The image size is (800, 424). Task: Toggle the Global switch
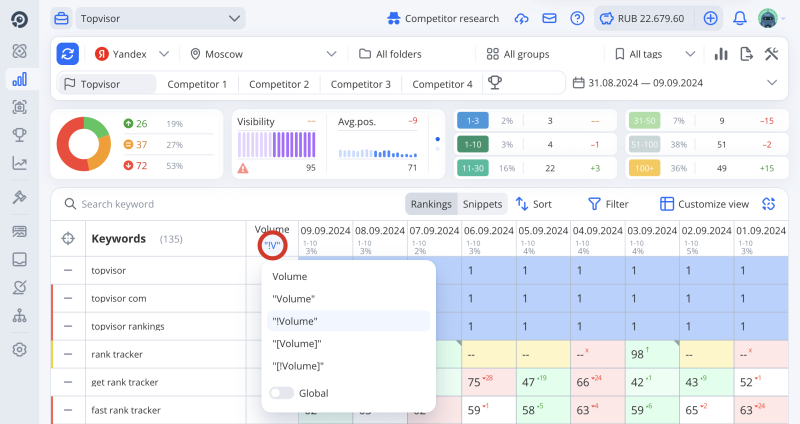(282, 393)
